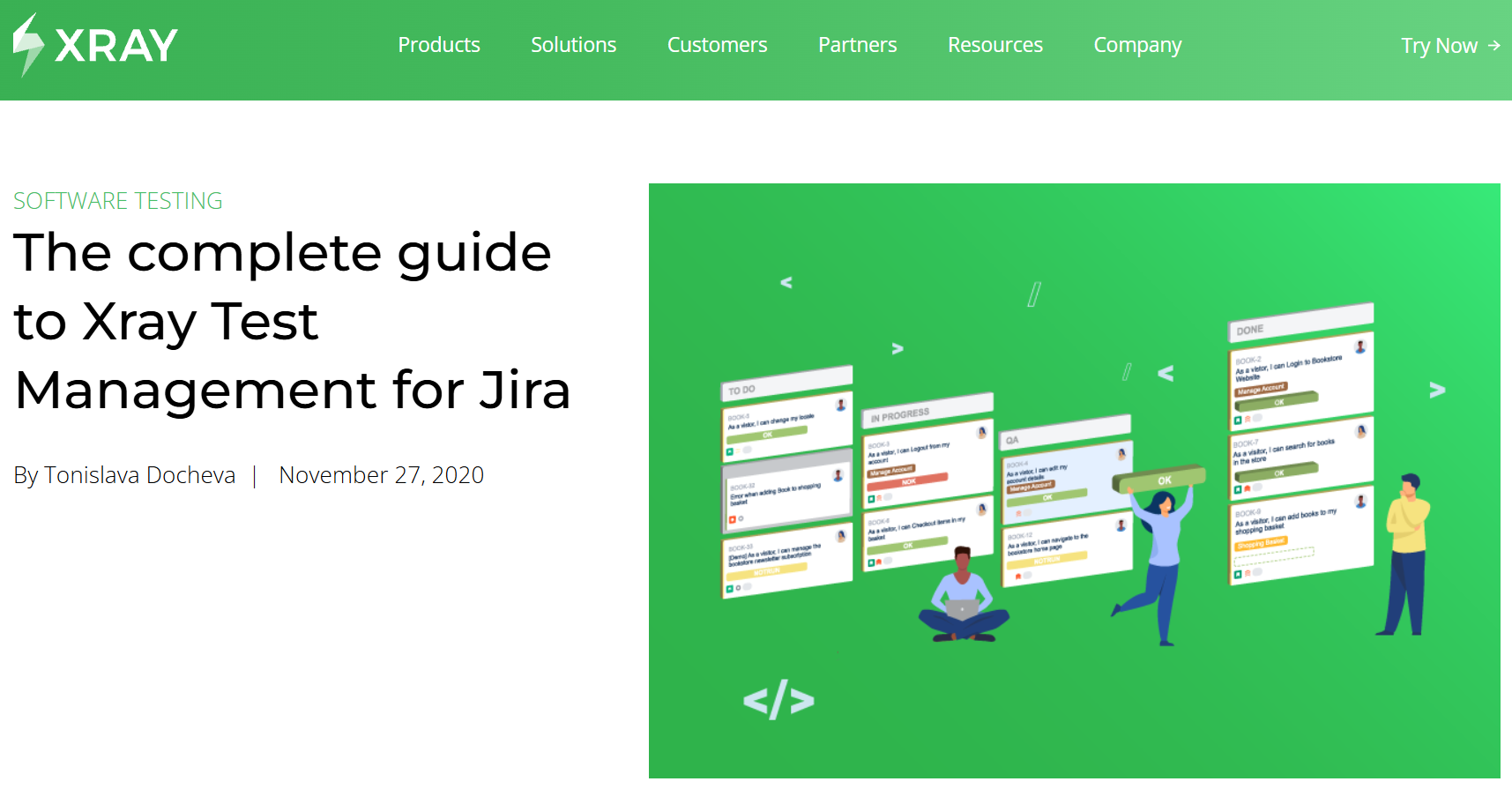Select Company in the top navigation
This screenshot has width=1512, height=789.
point(1136,45)
